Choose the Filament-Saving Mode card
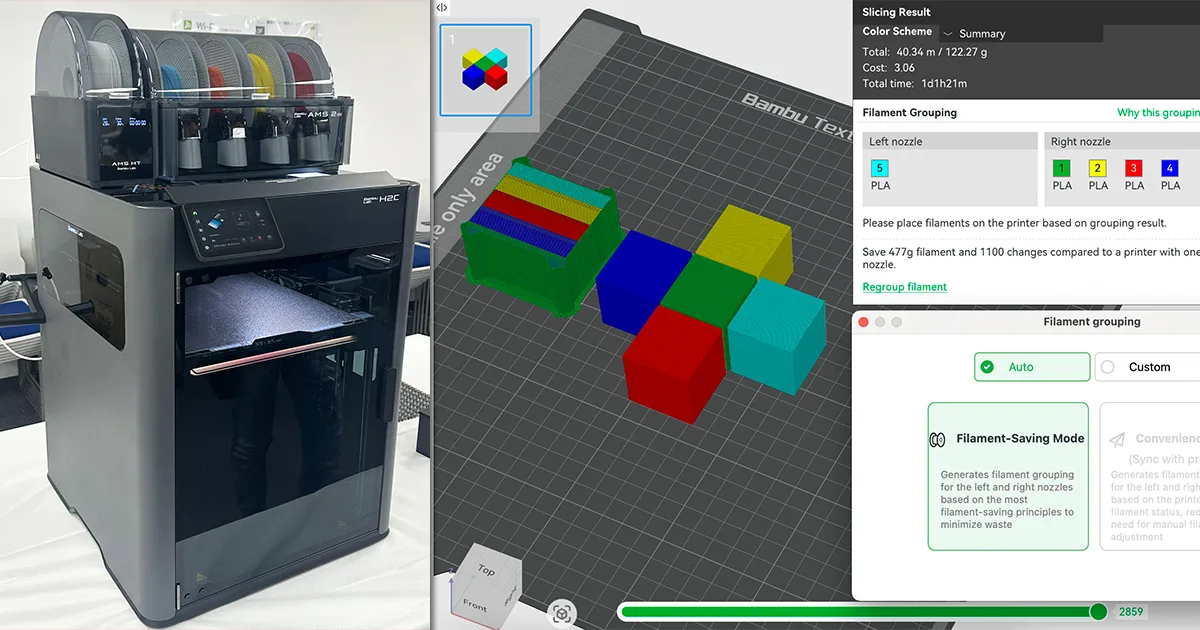Viewport: 1200px width, 630px height. (1007, 476)
